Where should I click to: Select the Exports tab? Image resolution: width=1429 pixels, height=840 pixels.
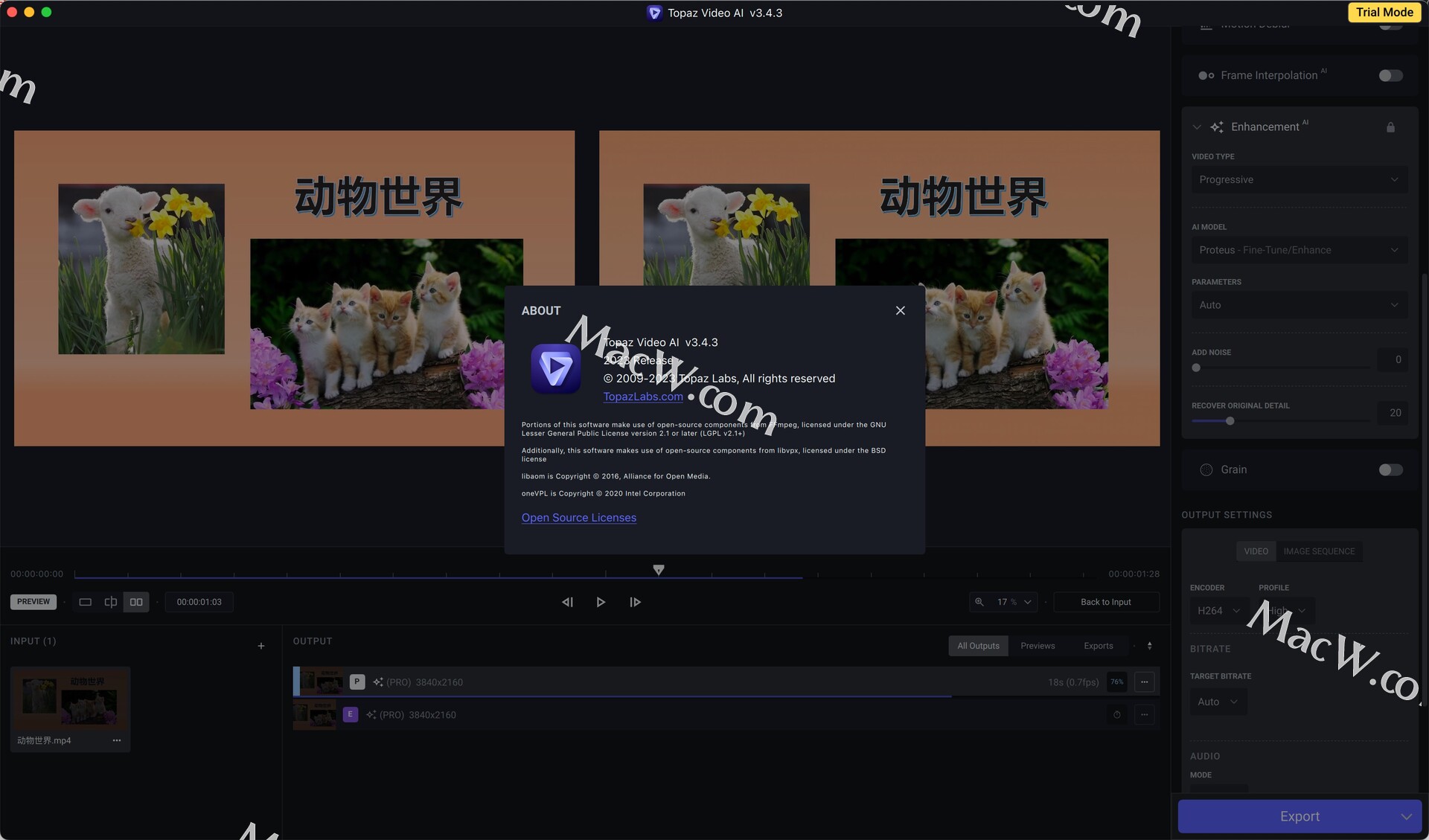(x=1099, y=646)
